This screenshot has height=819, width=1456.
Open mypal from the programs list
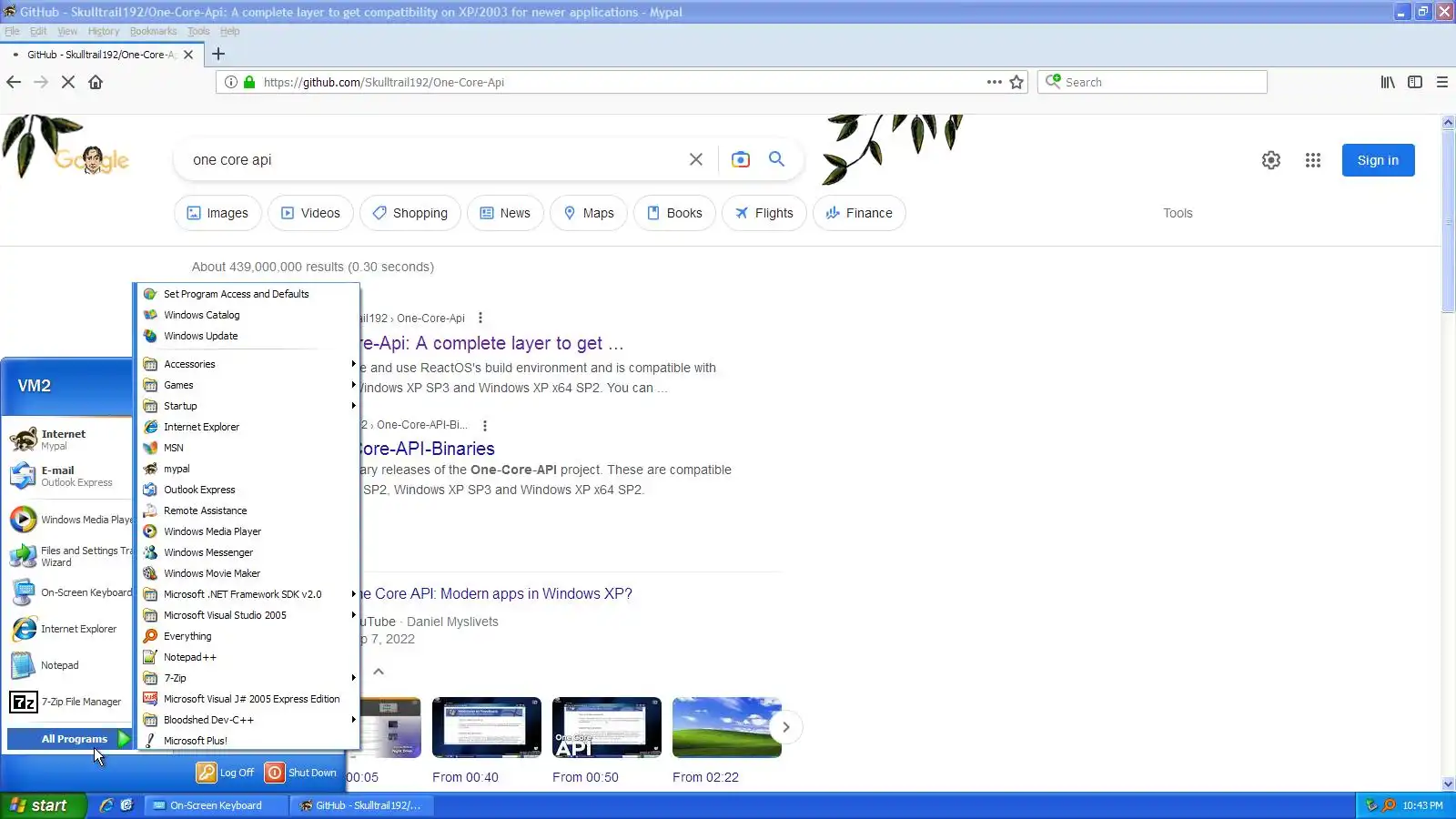click(x=248, y=469)
